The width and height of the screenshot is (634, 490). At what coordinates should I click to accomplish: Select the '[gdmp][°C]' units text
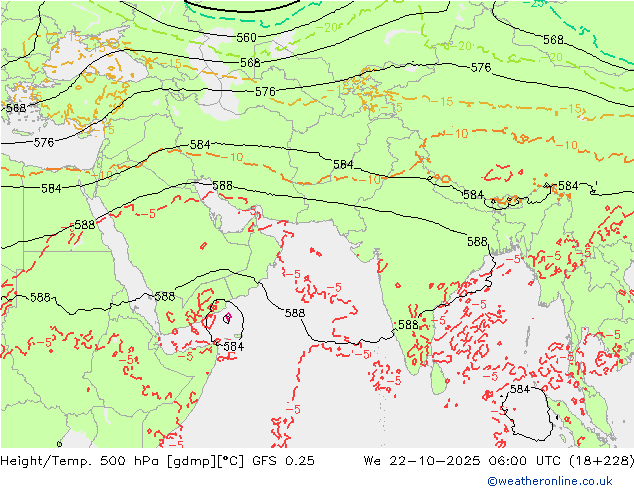coord(205,460)
